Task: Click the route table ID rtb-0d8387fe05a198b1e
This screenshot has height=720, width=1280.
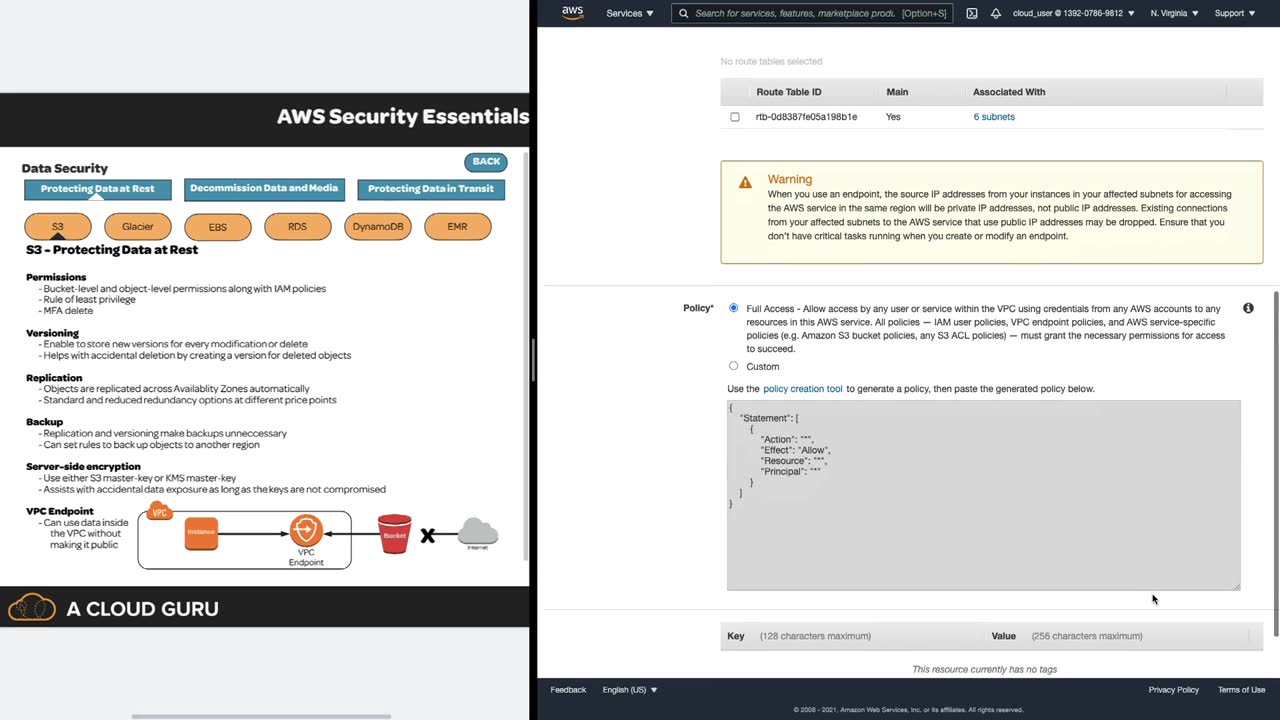Action: [x=806, y=117]
